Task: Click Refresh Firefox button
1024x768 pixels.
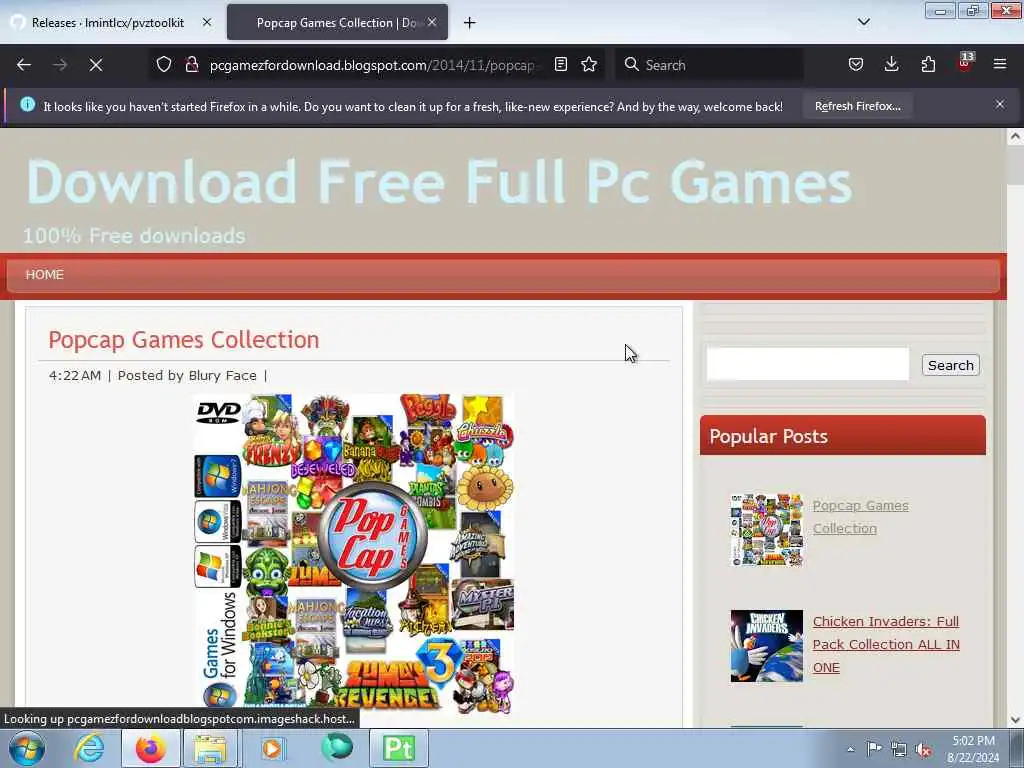Action: pos(857,106)
